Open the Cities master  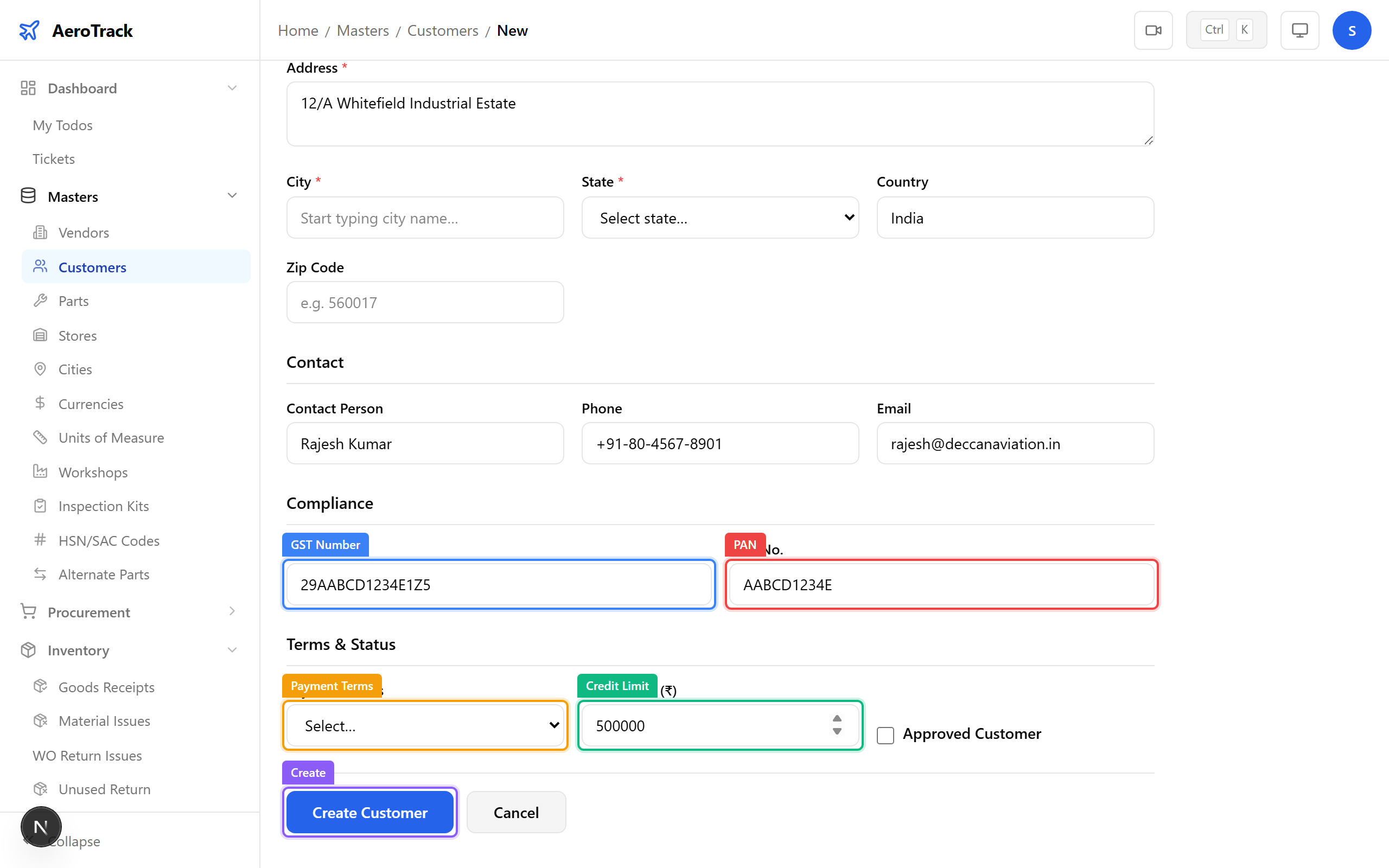click(x=74, y=368)
